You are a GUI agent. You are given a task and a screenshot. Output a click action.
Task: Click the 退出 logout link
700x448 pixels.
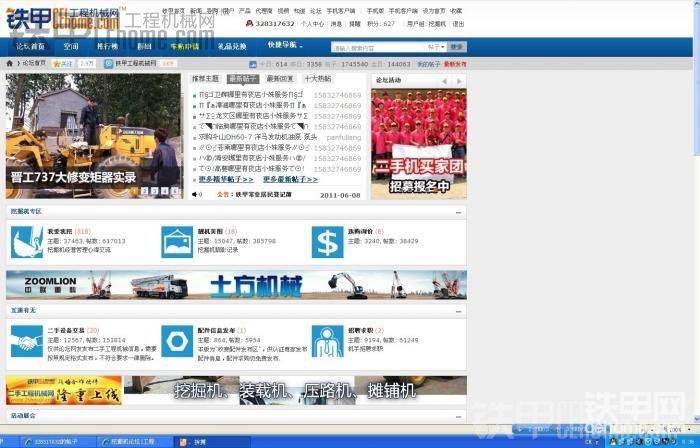pyautogui.click(x=458, y=24)
